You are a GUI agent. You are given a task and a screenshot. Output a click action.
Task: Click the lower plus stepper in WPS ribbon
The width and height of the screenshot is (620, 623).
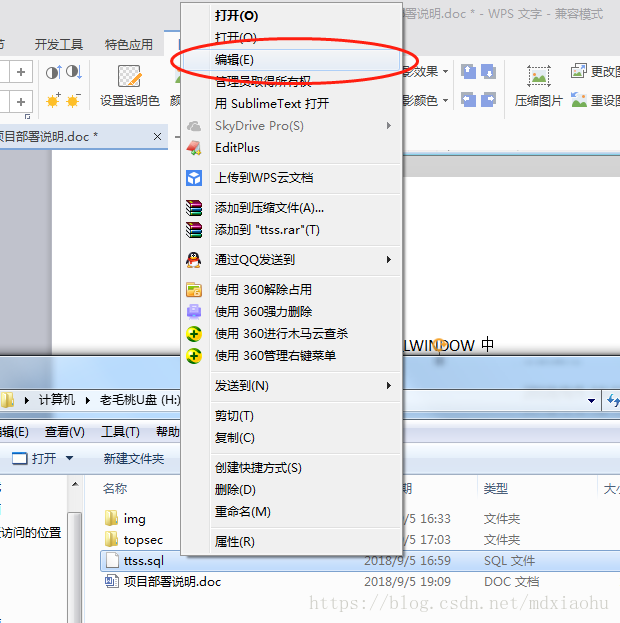tap(21, 102)
